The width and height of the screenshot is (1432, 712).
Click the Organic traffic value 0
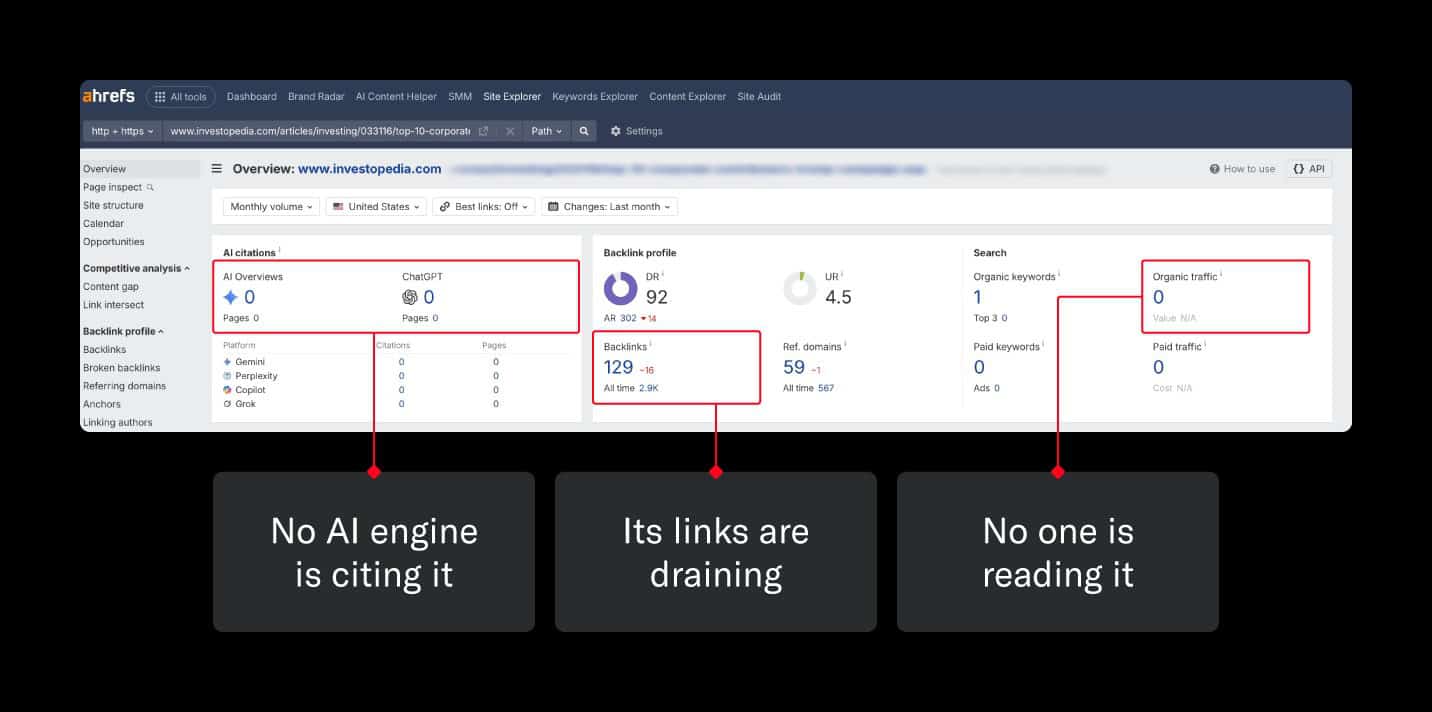[x=1158, y=297]
